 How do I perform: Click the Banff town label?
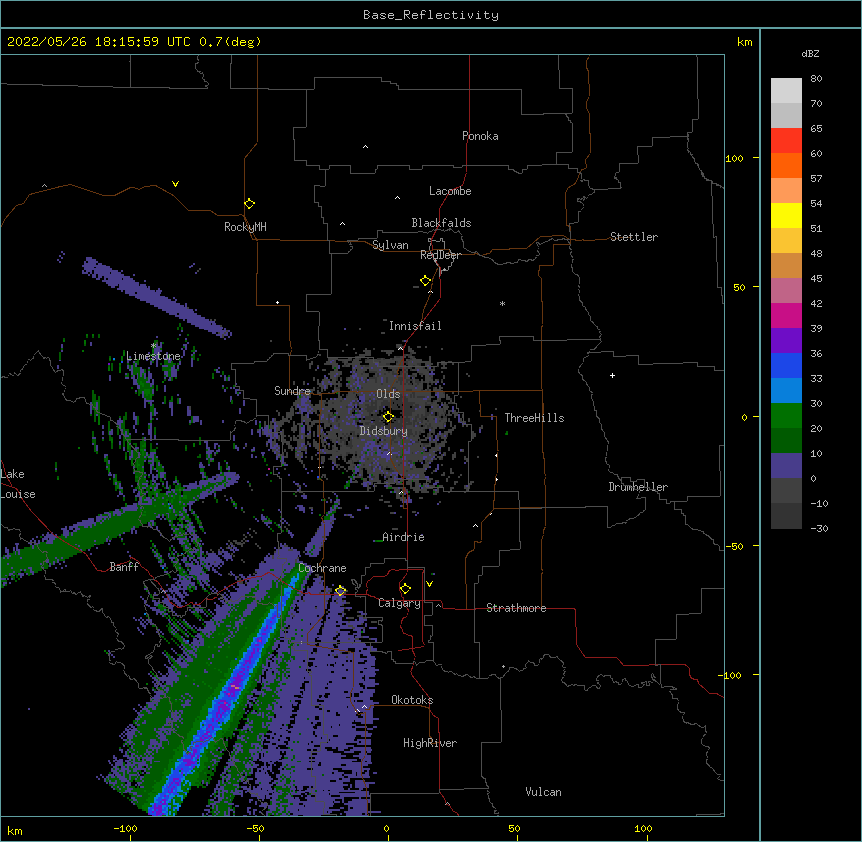click(x=124, y=567)
